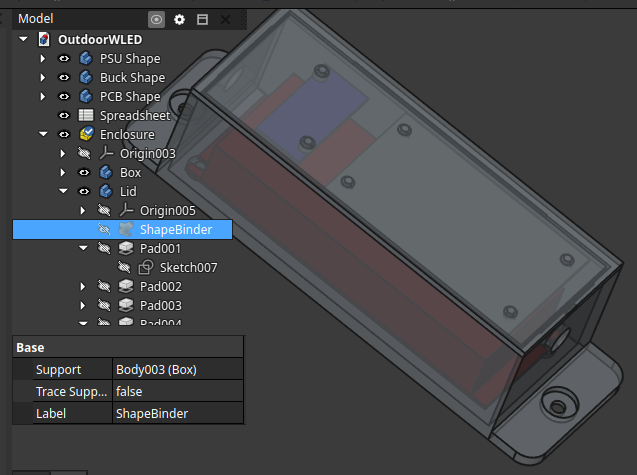This screenshot has width=637, height=475.
Task: Hide the PCB Shape object
Action: click(x=64, y=96)
